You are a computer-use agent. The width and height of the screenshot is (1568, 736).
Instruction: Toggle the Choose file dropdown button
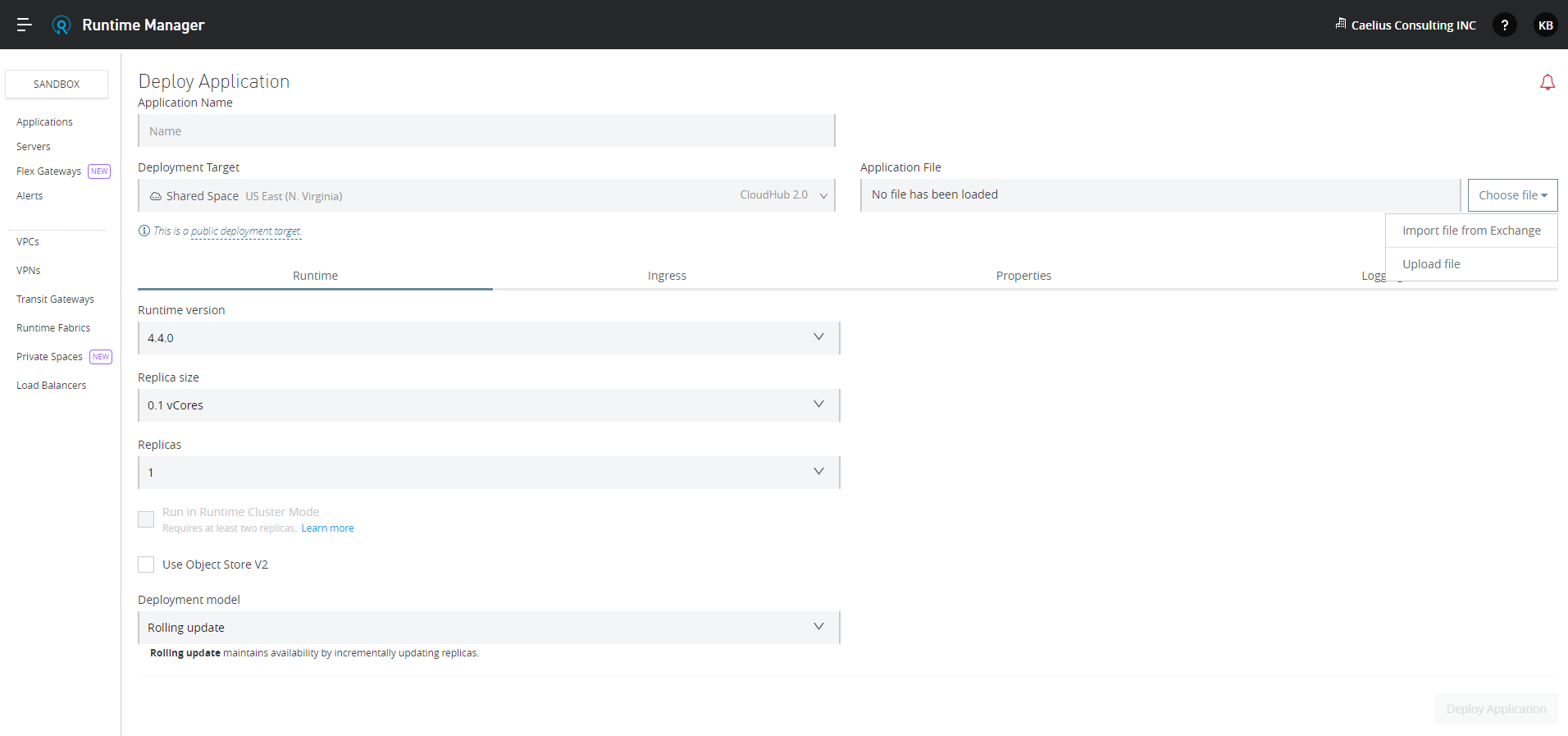[1512, 195]
